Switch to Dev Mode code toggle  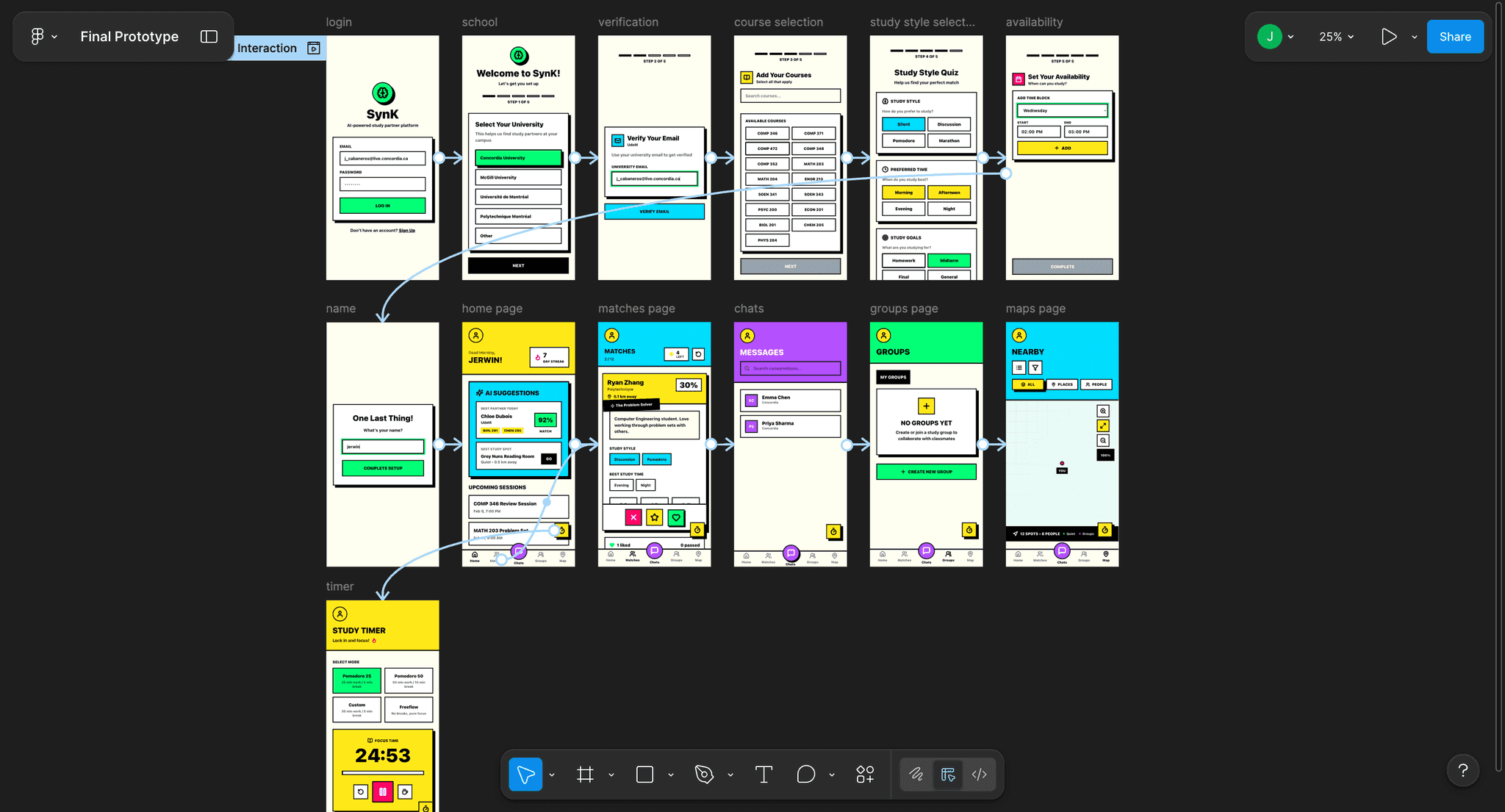tap(979, 774)
